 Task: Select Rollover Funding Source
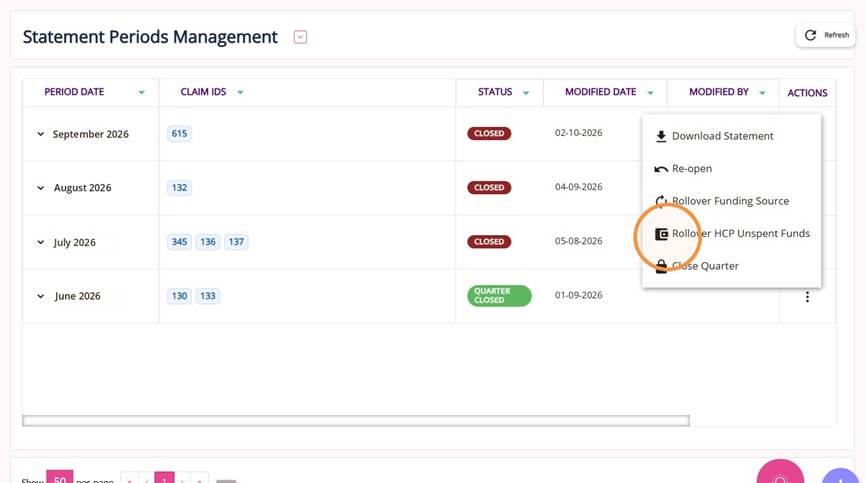731,201
